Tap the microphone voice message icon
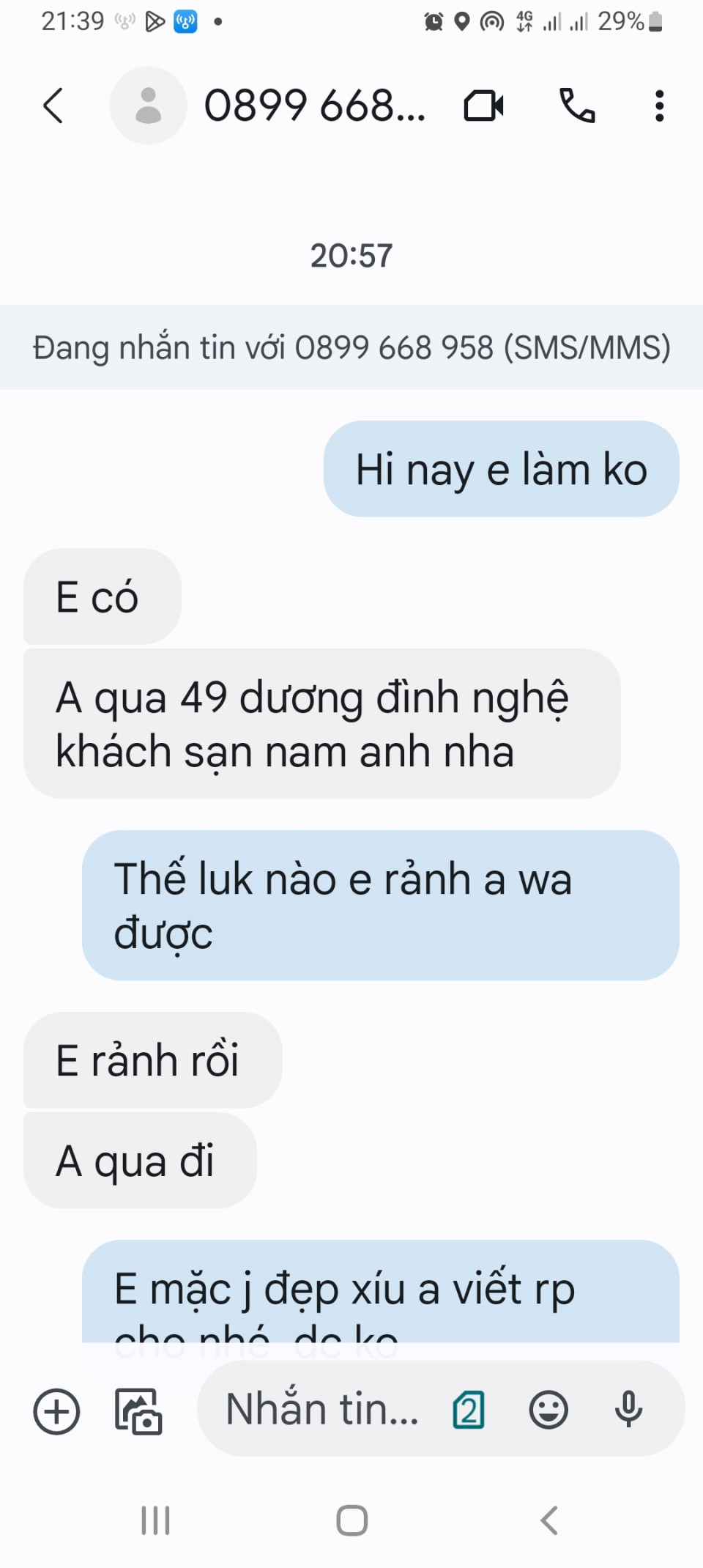The width and height of the screenshot is (703, 1568). pos(628,1410)
